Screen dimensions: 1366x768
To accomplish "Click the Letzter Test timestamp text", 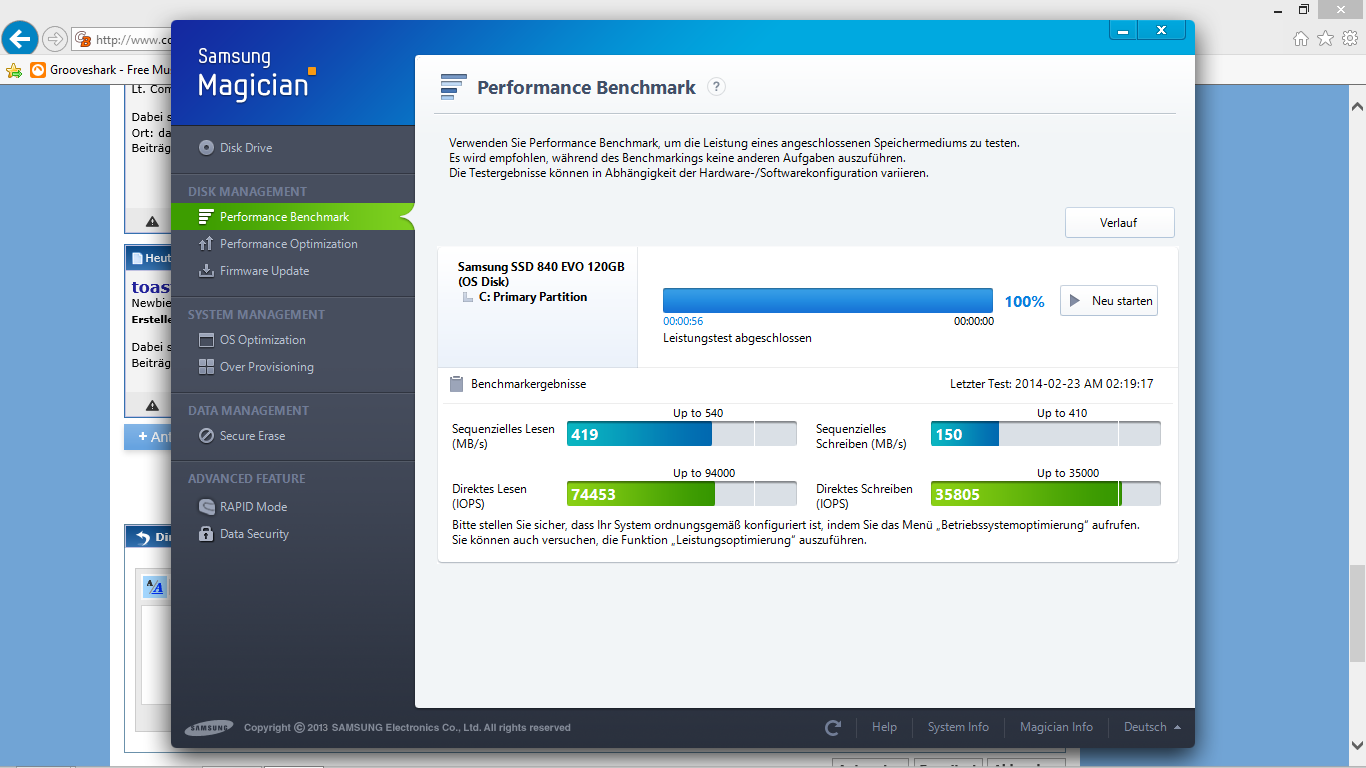I will [x=1052, y=384].
